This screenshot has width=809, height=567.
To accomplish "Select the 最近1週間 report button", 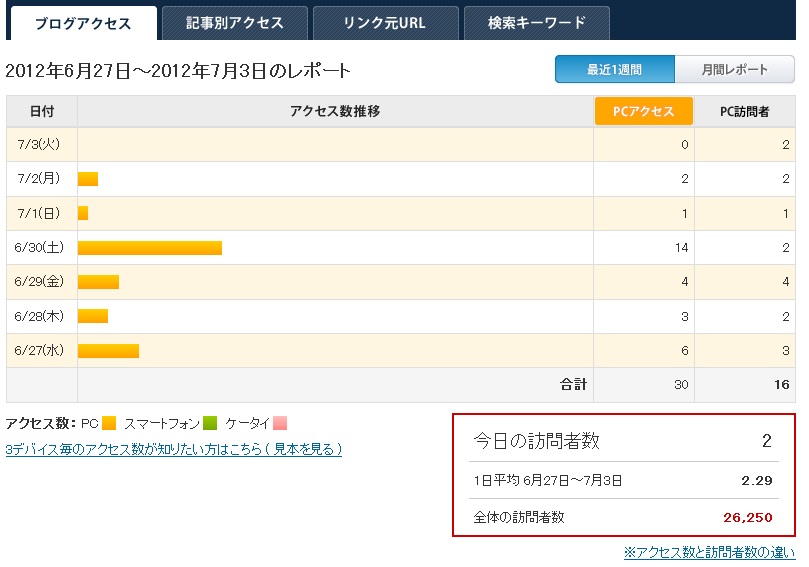I will tap(614, 69).
